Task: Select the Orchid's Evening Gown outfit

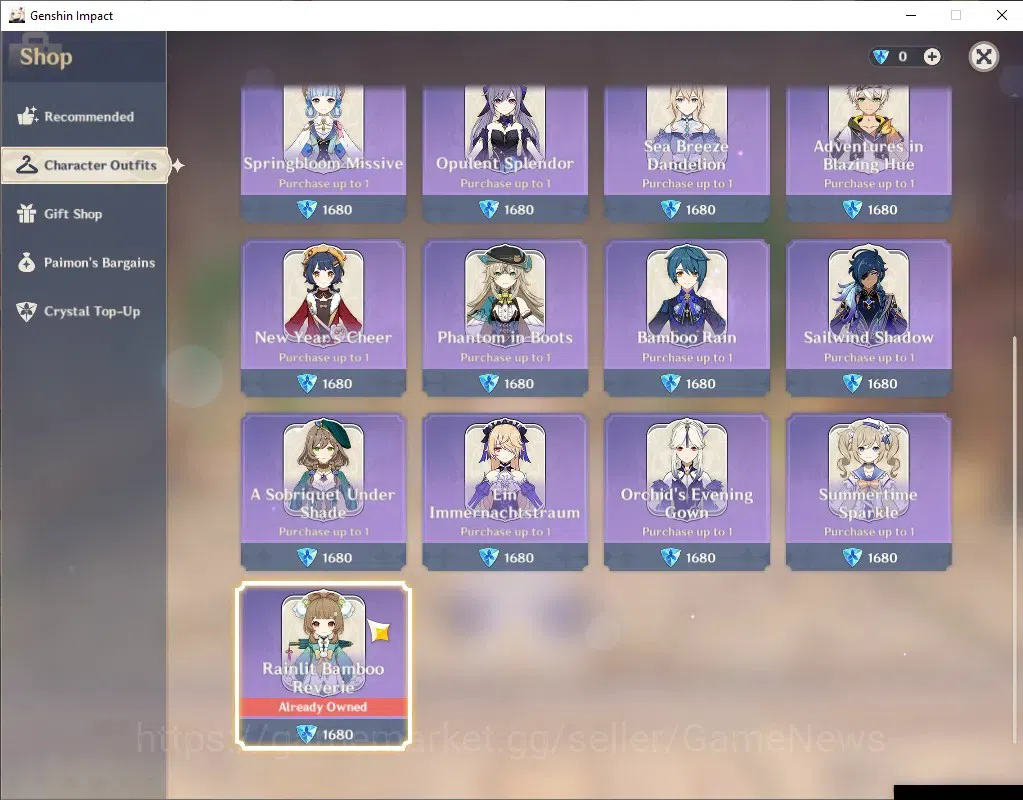Action: click(x=687, y=492)
